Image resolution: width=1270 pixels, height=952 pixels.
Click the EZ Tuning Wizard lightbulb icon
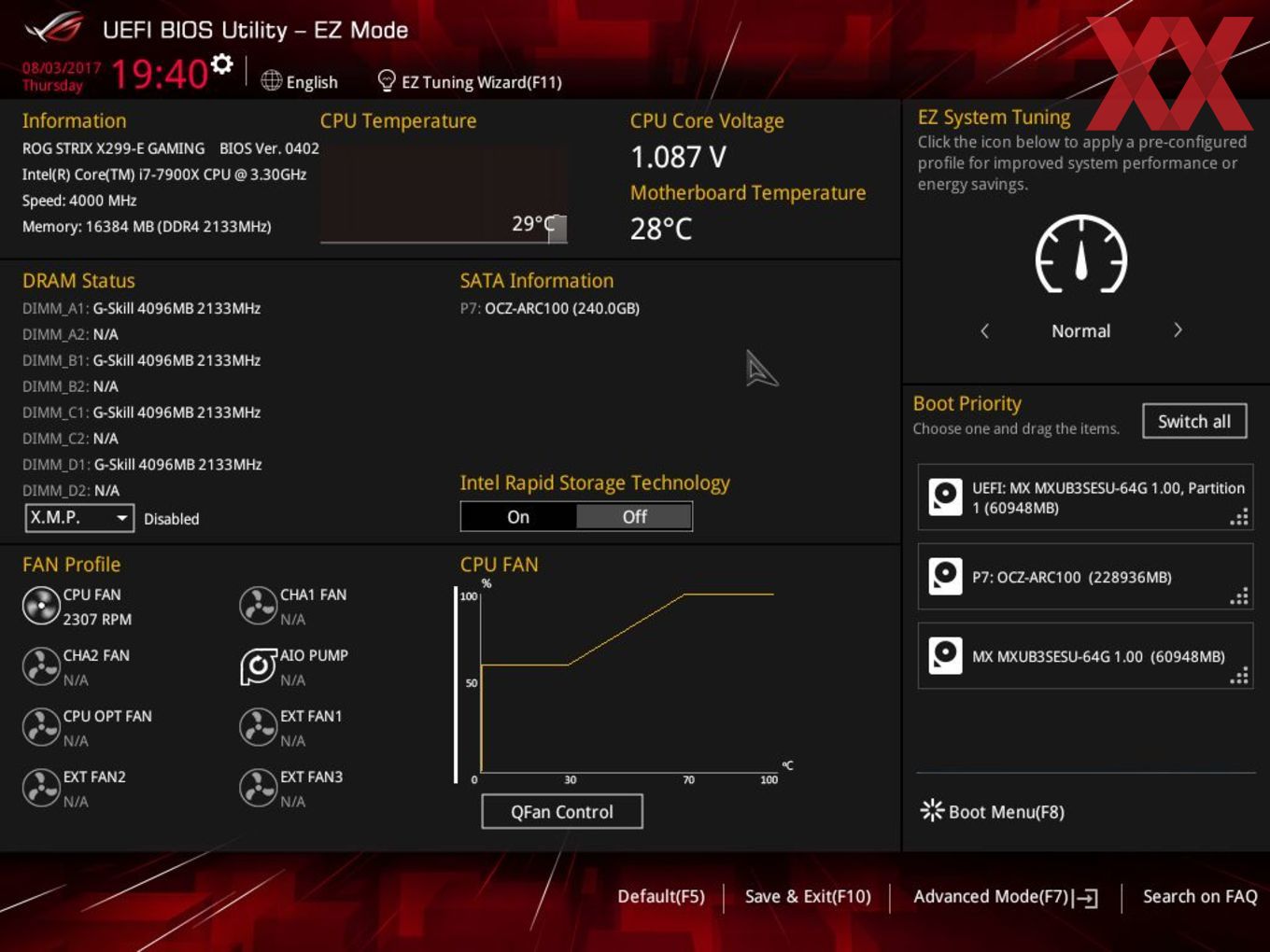tap(386, 81)
